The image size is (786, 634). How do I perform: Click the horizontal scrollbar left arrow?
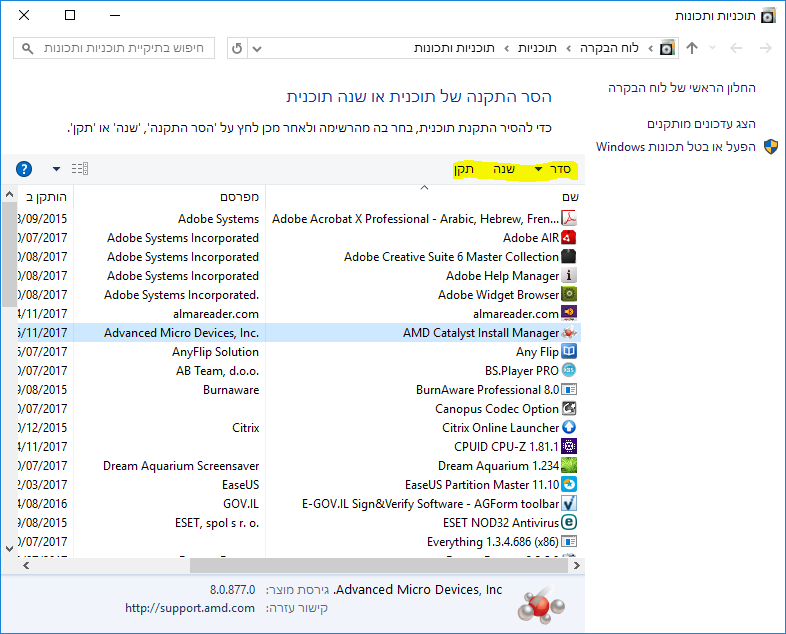click(26, 565)
